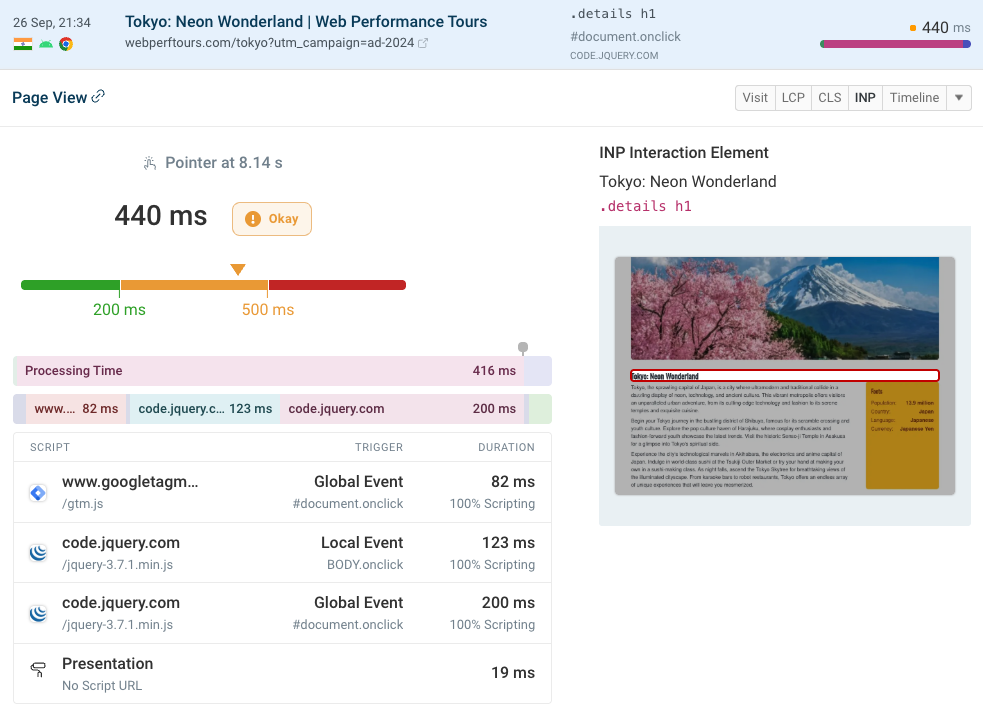Screen dimensions: 983x719
Task: Click the www 82 ms breakdown segment
Action: 76,409
